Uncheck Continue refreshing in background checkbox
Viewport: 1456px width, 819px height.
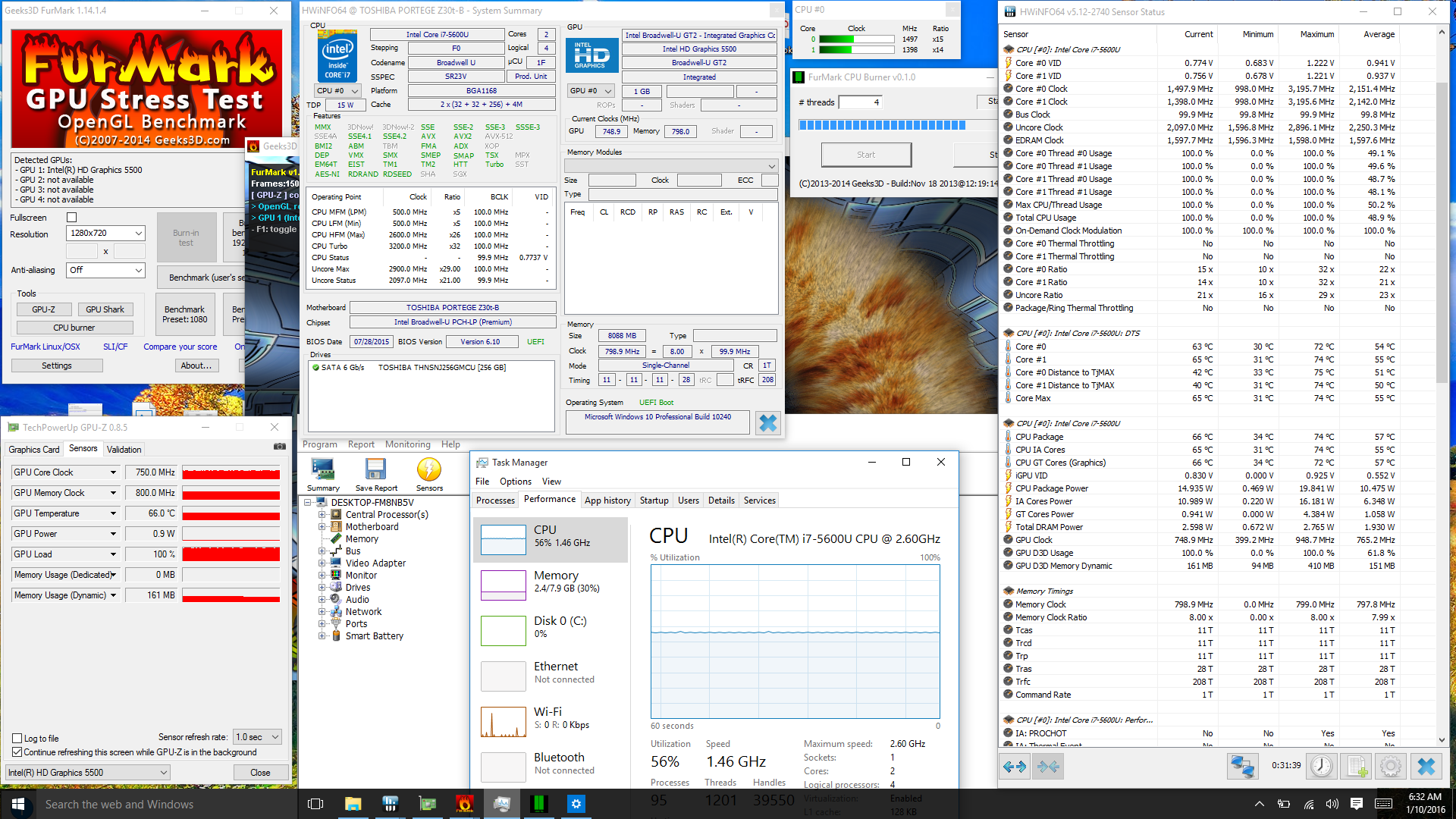click(x=17, y=752)
